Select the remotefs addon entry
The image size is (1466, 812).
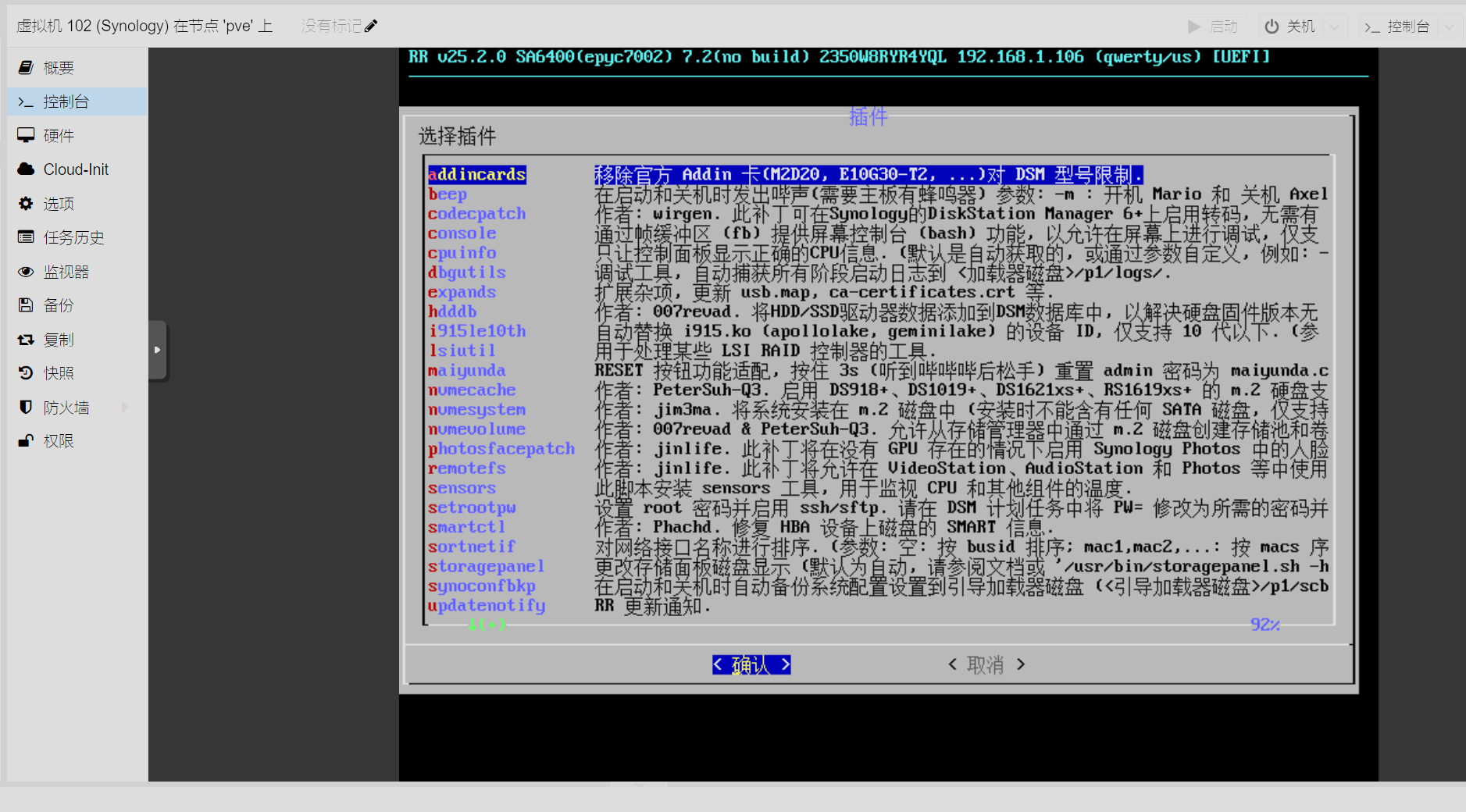tap(467, 468)
